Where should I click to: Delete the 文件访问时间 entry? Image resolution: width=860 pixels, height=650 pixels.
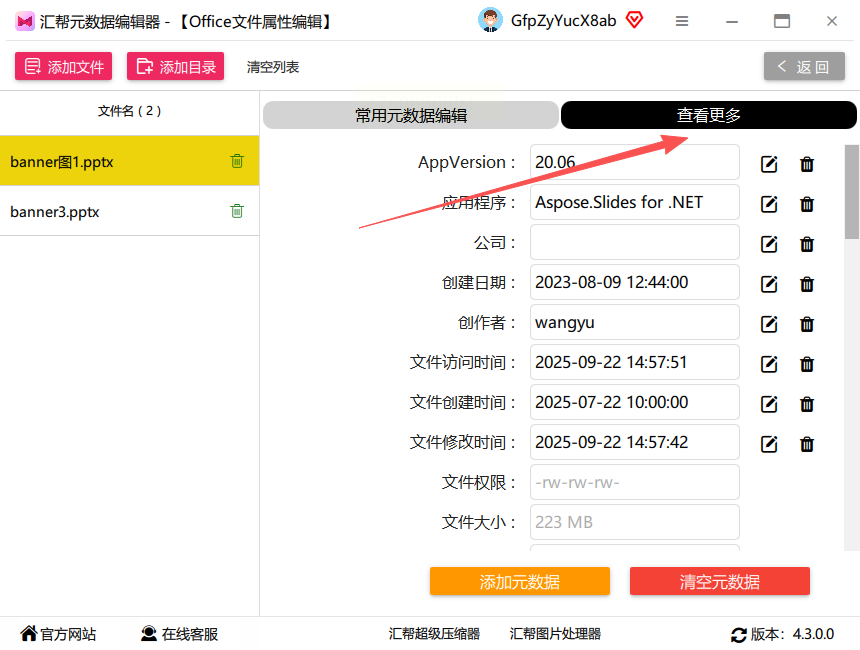click(x=807, y=364)
